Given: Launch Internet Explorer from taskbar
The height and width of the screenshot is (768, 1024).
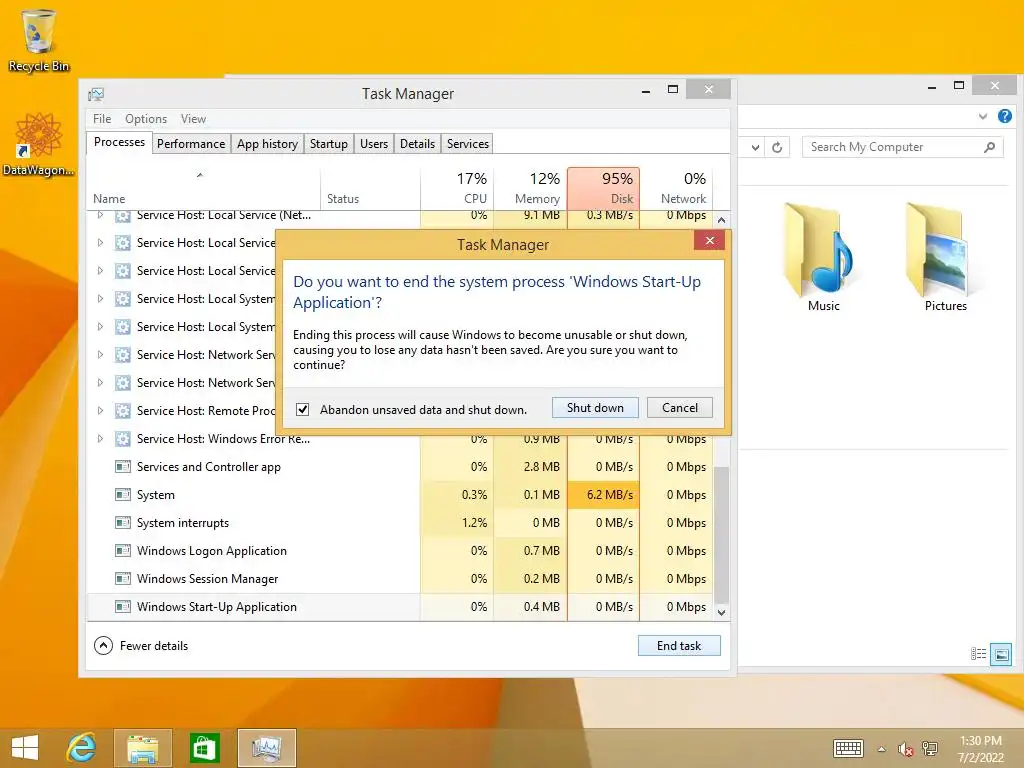Looking at the screenshot, I should [82, 748].
